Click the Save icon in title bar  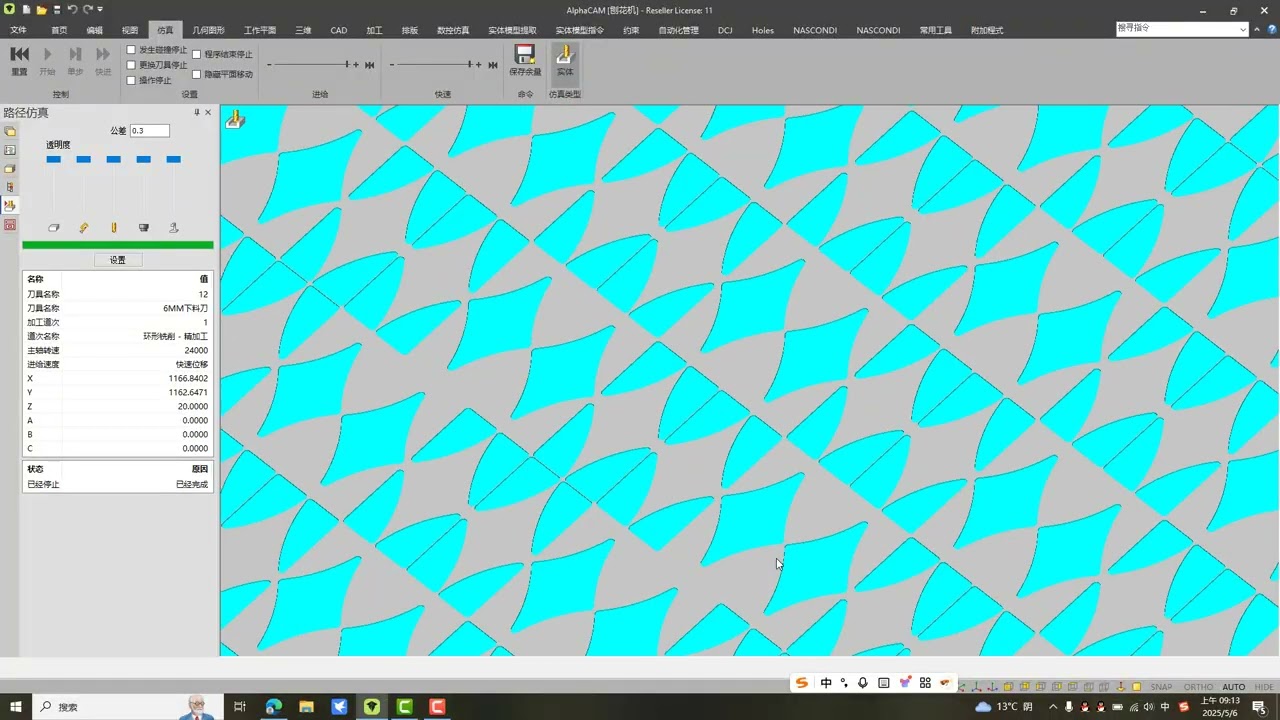coord(56,9)
